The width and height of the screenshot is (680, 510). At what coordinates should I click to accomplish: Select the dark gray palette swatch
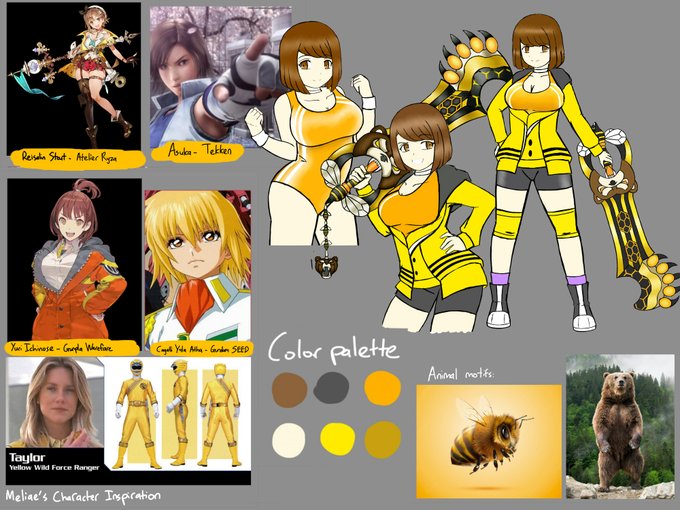tap(331, 388)
